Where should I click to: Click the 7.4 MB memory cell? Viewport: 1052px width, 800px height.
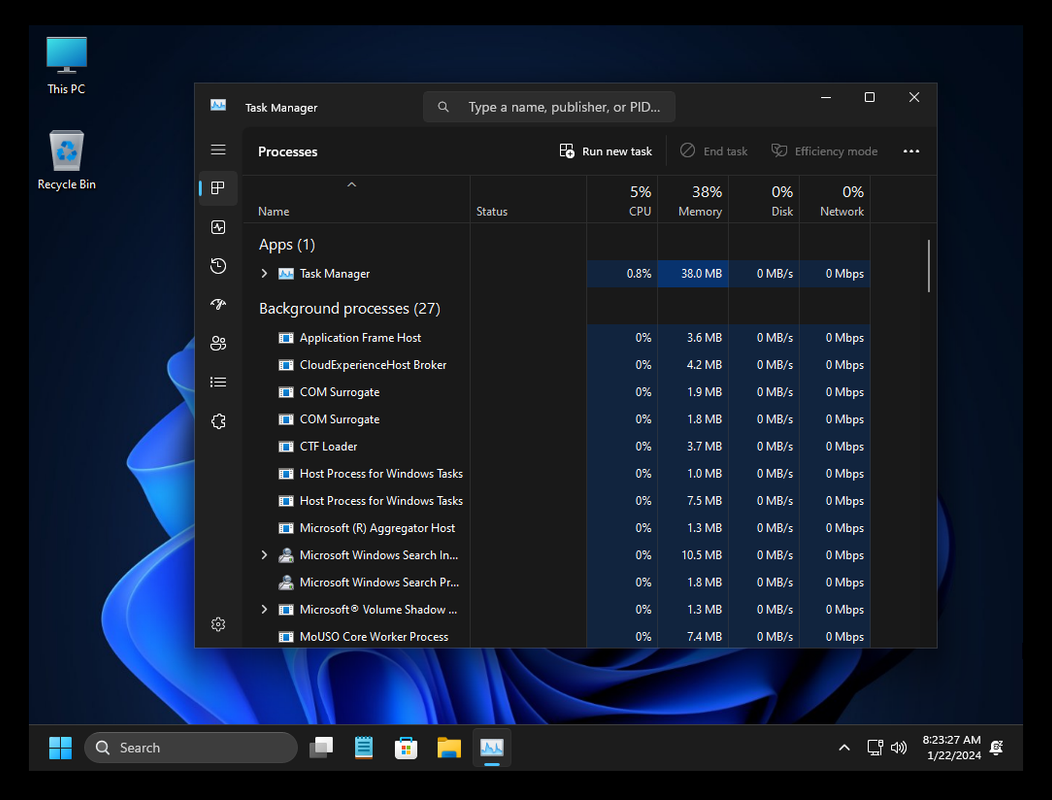(x=693, y=636)
